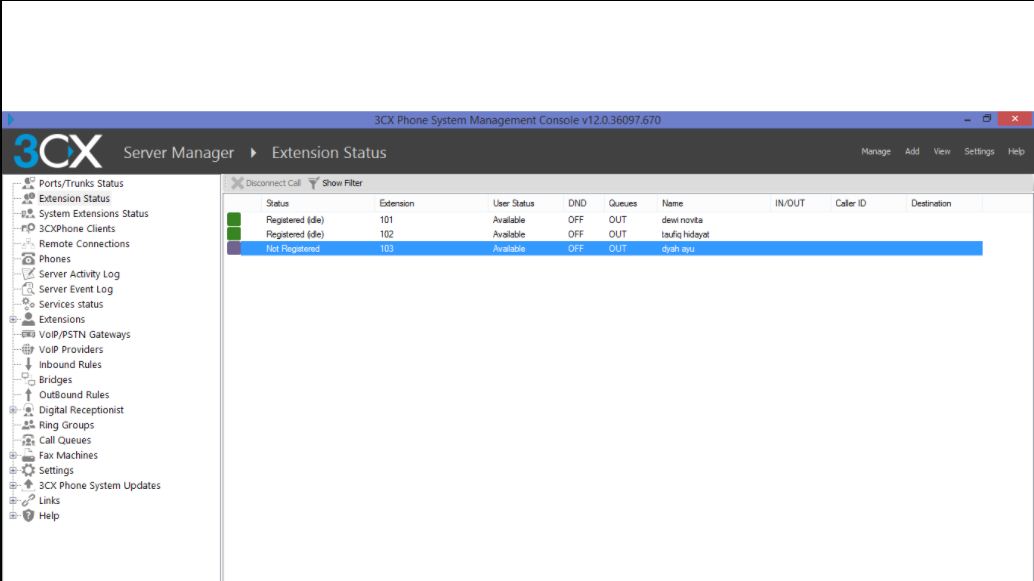Viewport: 1034px width, 581px height.
Task: Click the Help question mark icon
Action: pos(28,515)
